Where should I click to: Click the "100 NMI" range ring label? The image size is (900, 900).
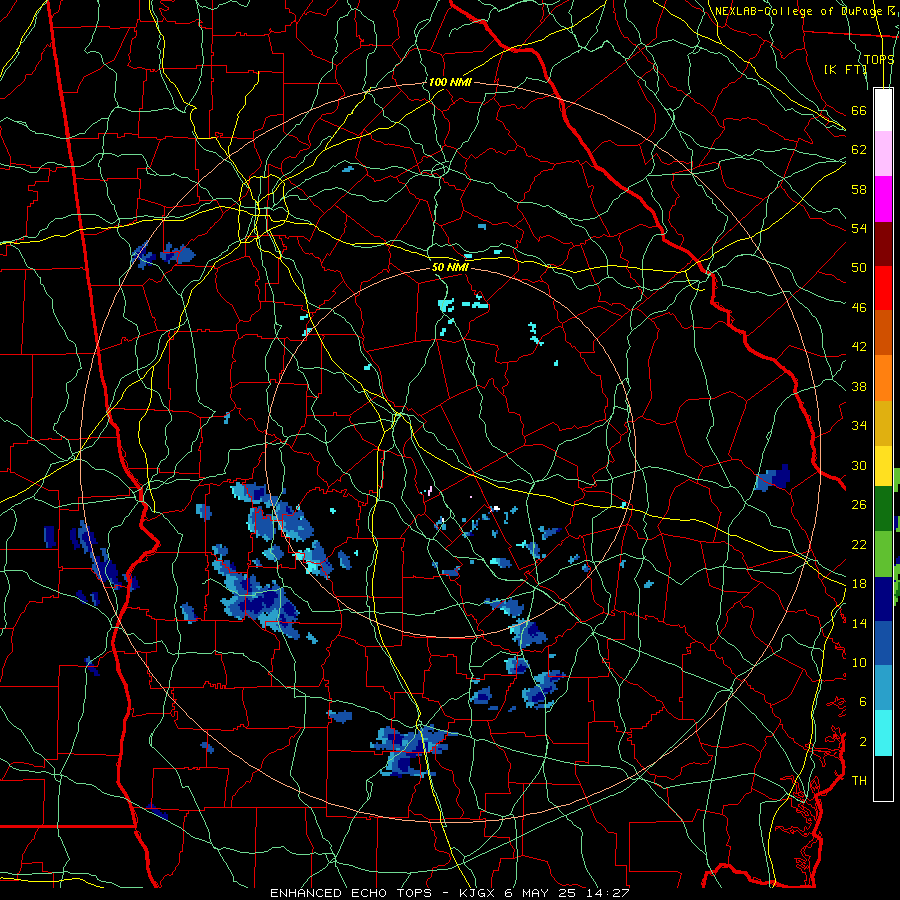click(450, 83)
